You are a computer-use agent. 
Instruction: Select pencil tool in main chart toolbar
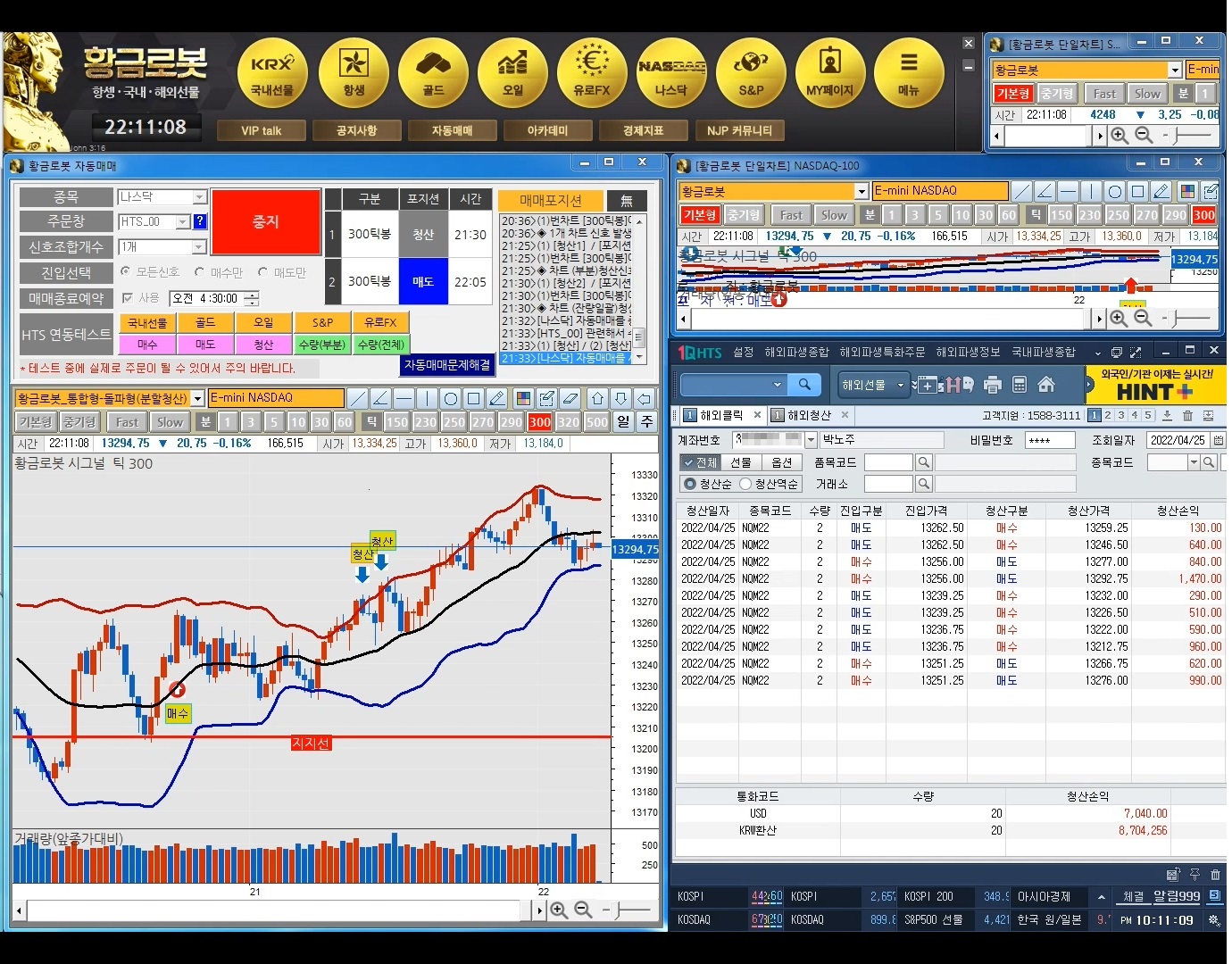(497, 398)
